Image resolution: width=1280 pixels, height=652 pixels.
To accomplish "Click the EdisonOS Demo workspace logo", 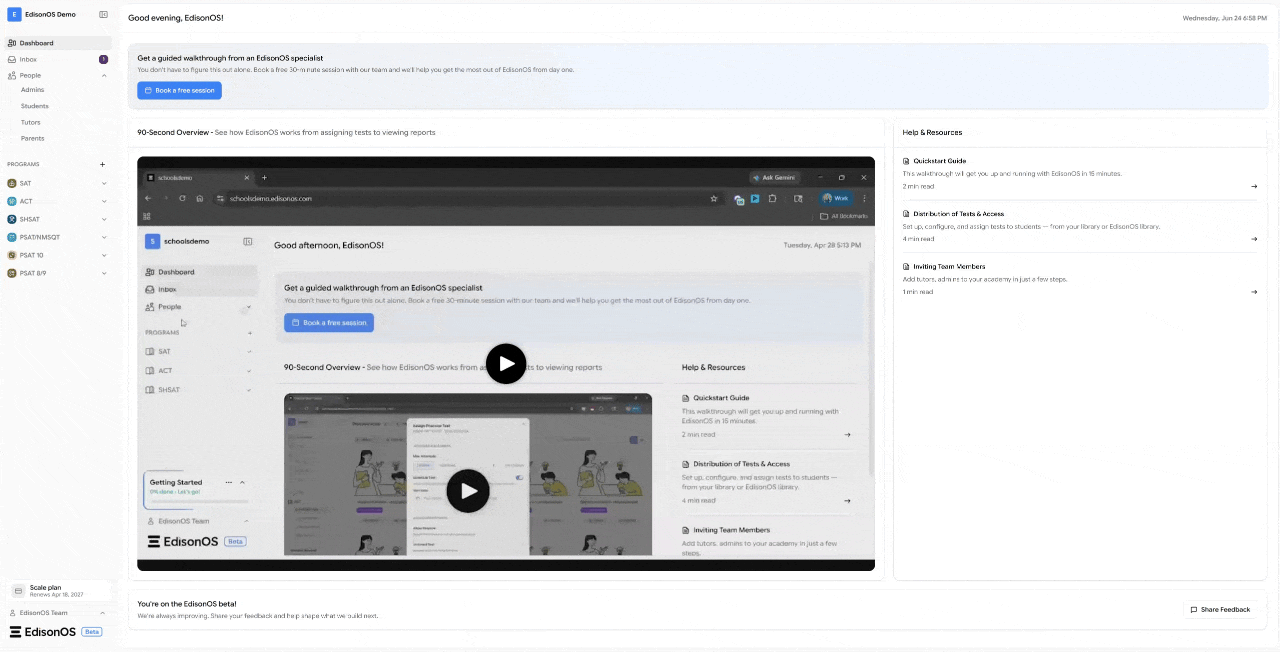I will click(x=14, y=14).
